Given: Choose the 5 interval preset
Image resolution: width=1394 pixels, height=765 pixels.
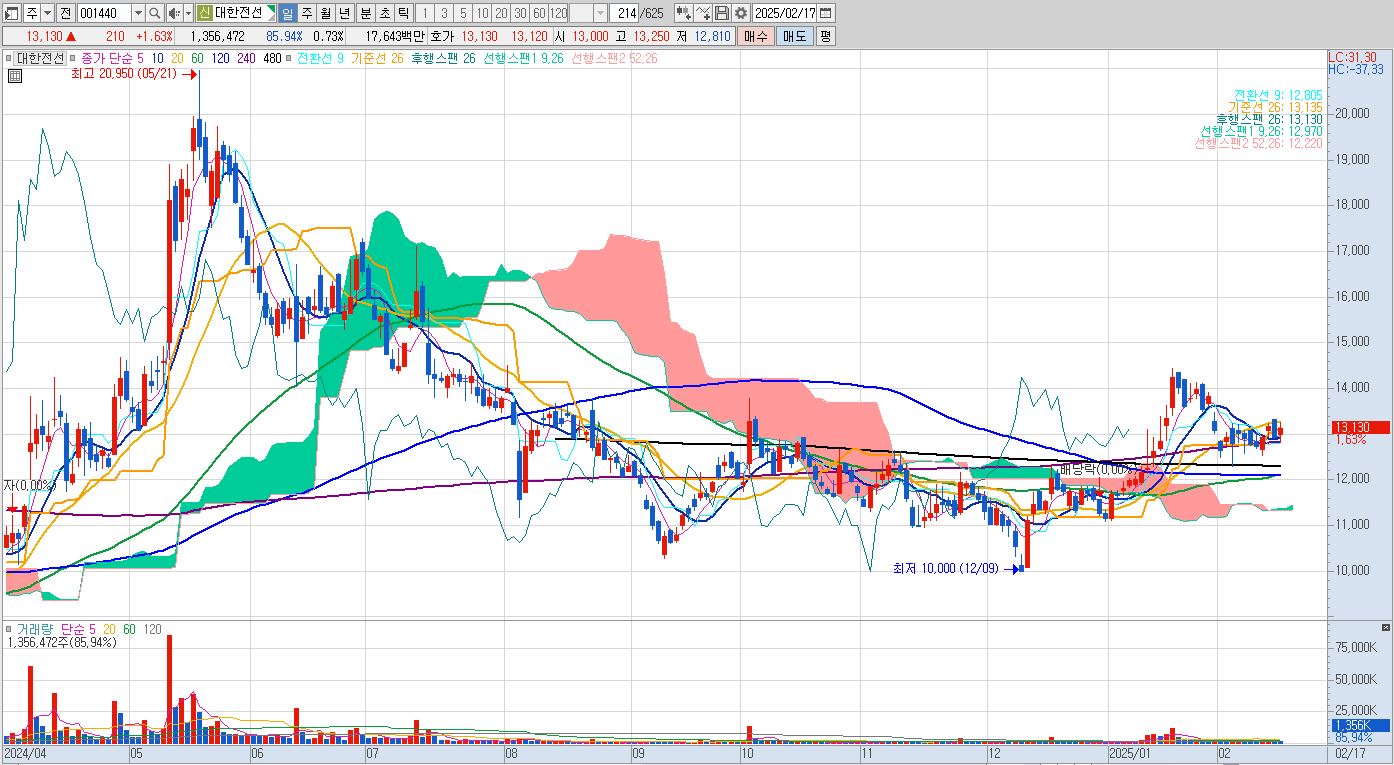Looking at the screenshot, I should [463, 13].
